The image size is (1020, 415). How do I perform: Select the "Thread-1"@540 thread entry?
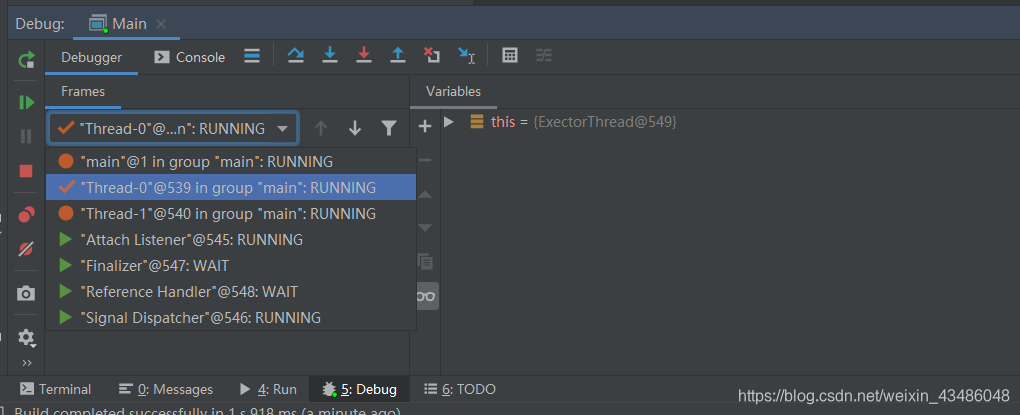[x=231, y=213]
